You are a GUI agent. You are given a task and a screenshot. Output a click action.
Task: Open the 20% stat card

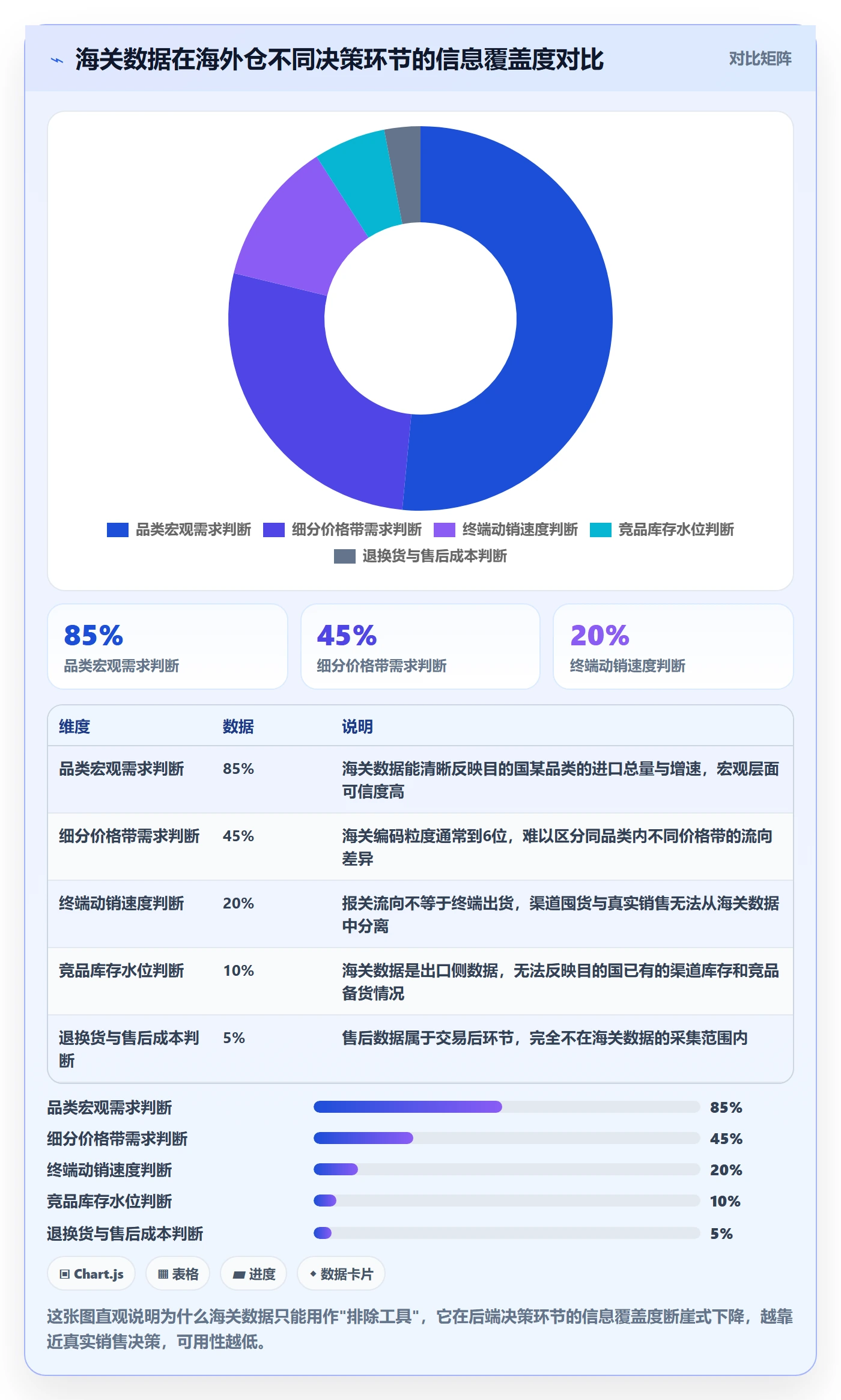[673, 647]
